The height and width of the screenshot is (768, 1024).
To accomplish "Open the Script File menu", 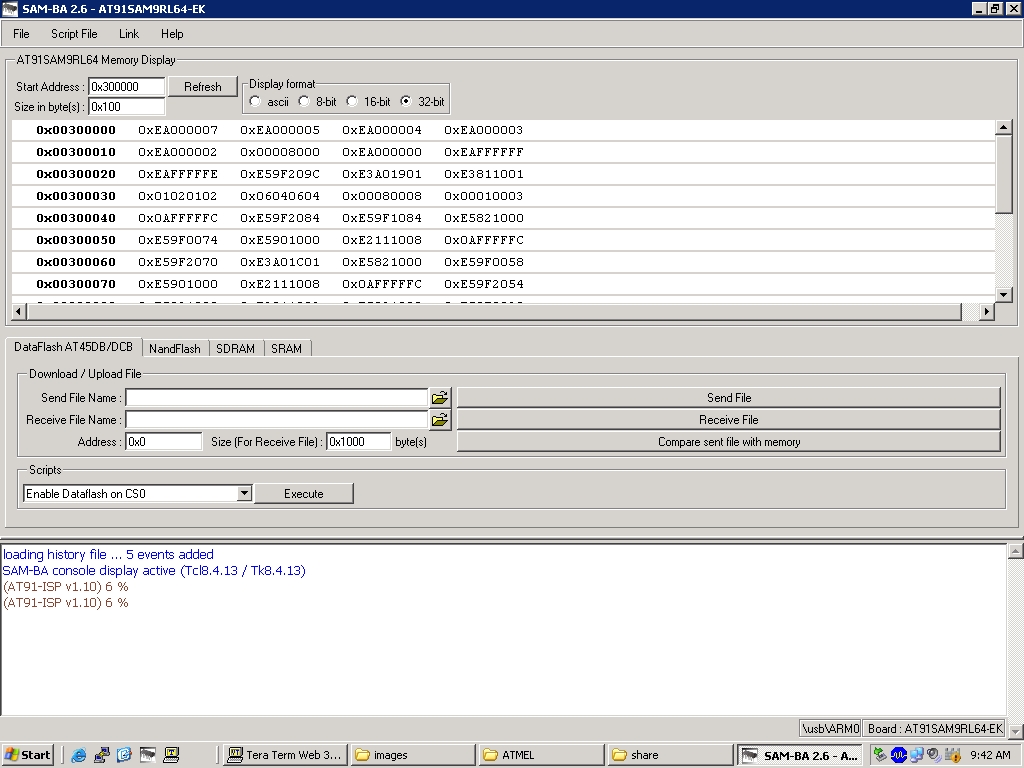I will [x=74, y=34].
